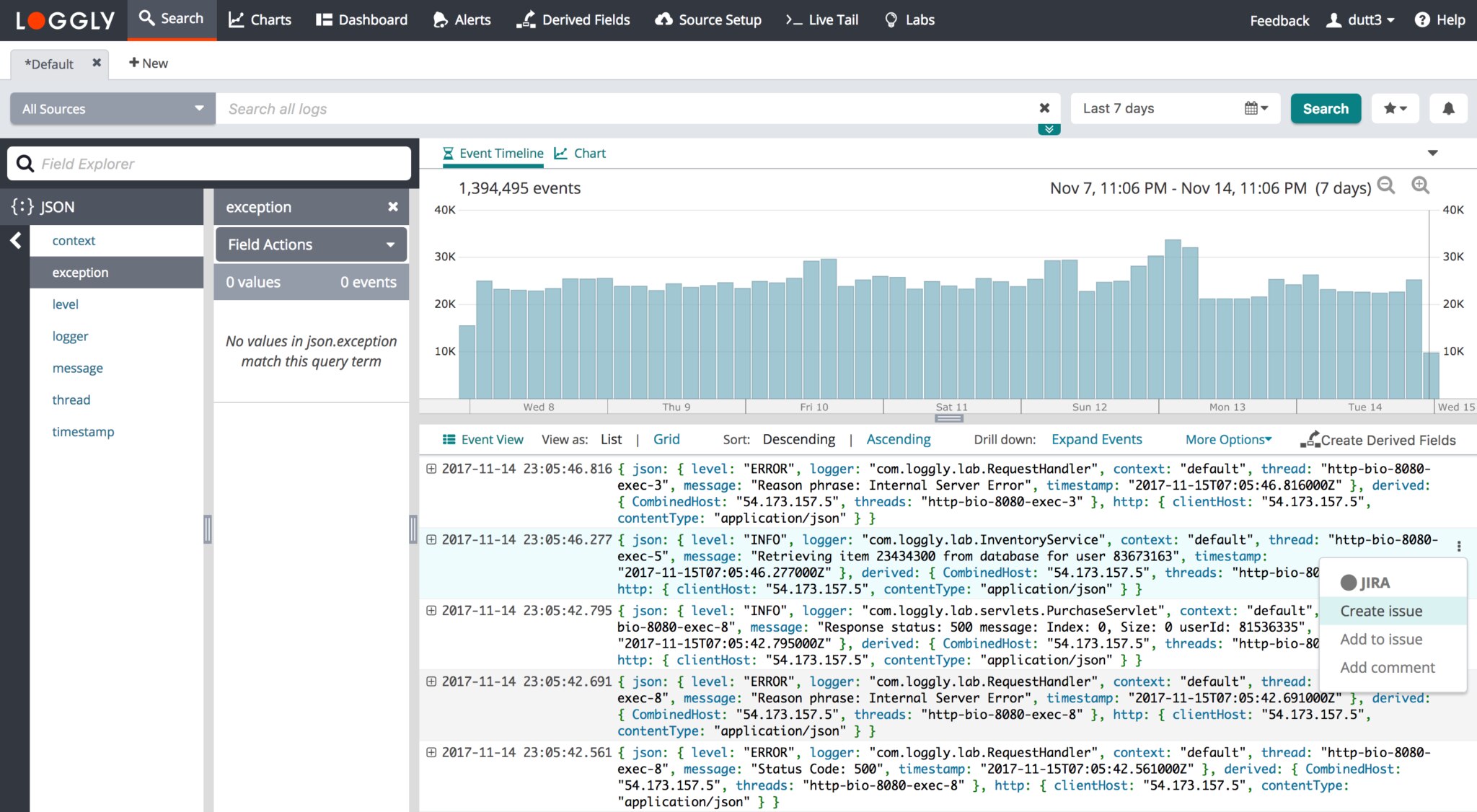Image resolution: width=1477 pixels, height=812 pixels.
Task: Select Create issue from JIRA menu
Action: (1381, 611)
